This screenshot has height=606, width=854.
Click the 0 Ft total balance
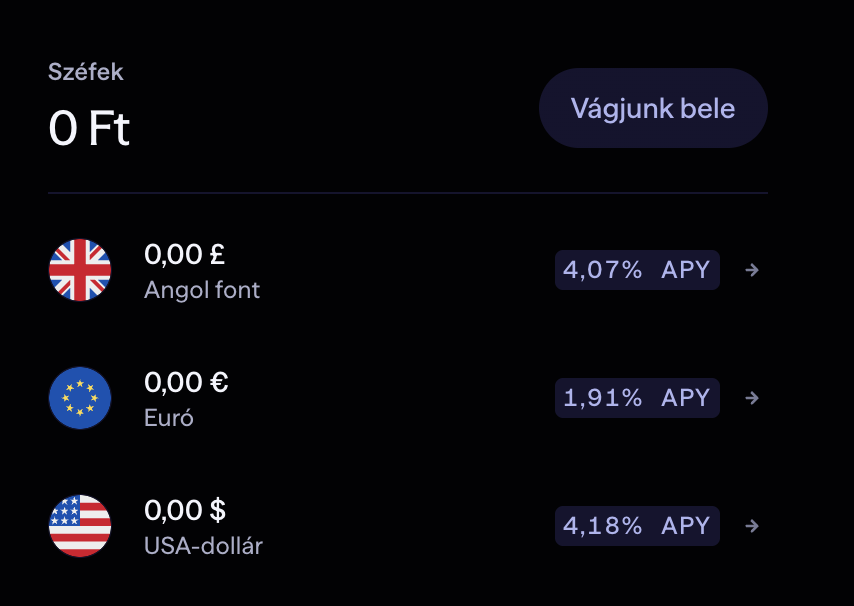point(89,128)
